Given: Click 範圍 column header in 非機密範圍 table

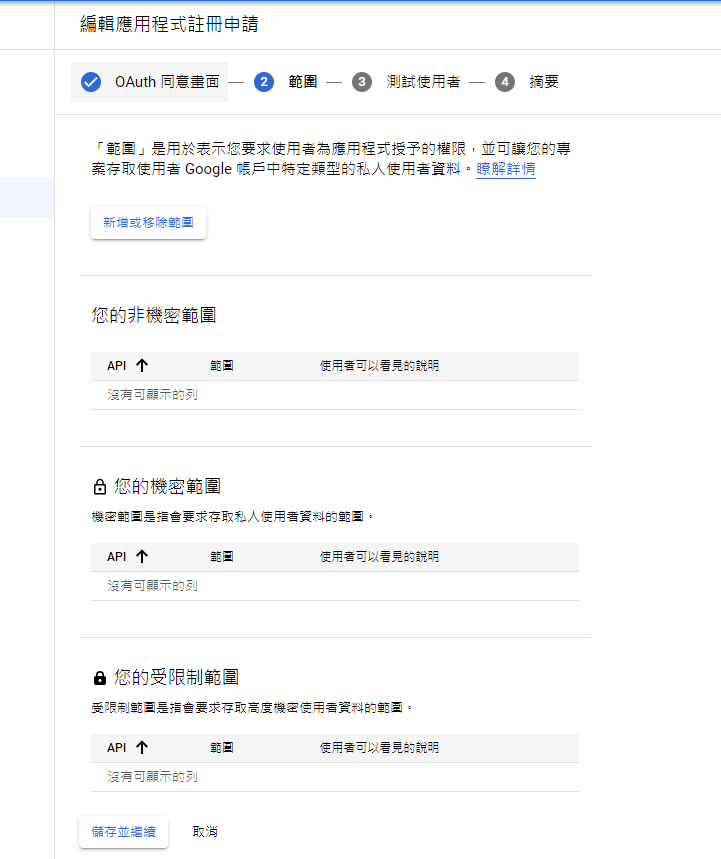Looking at the screenshot, I should point(222,365).
